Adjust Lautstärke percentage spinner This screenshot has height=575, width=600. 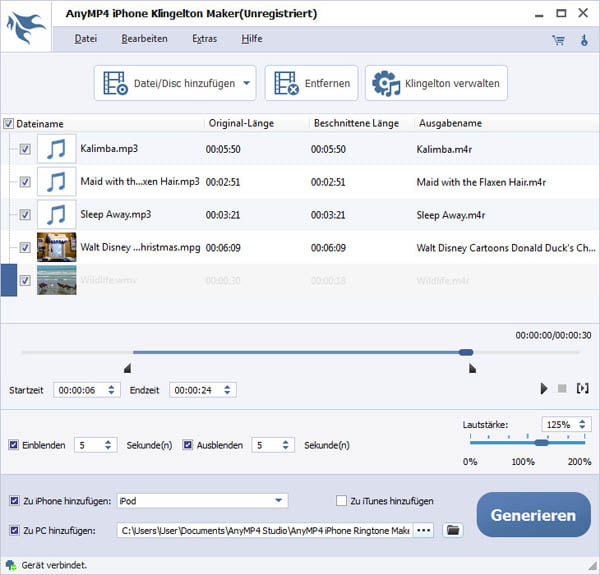pos(582,424)
